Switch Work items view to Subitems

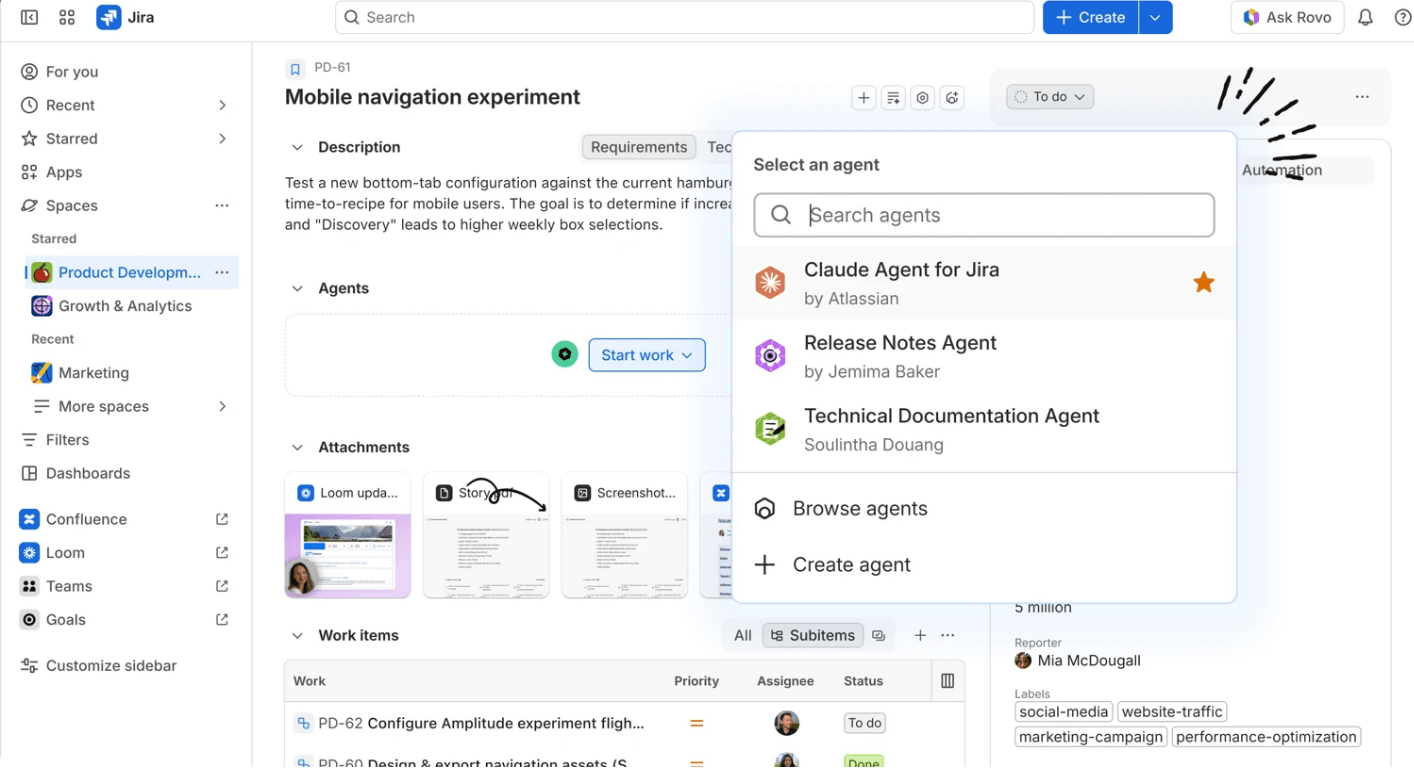(813, 635)
